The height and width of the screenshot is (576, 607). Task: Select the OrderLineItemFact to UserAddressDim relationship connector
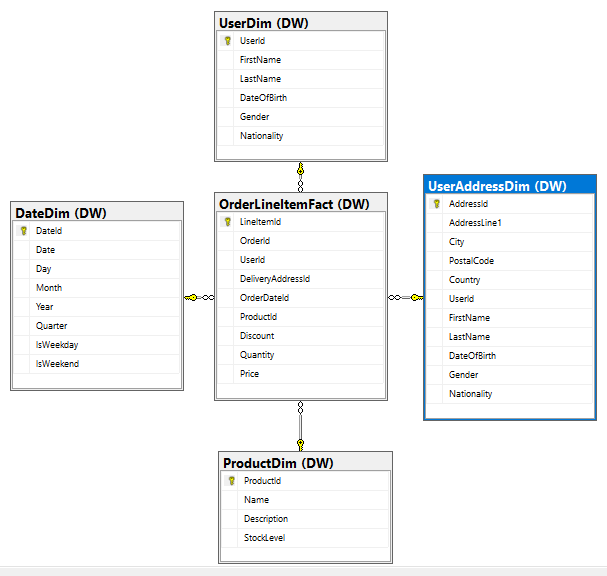405,297
